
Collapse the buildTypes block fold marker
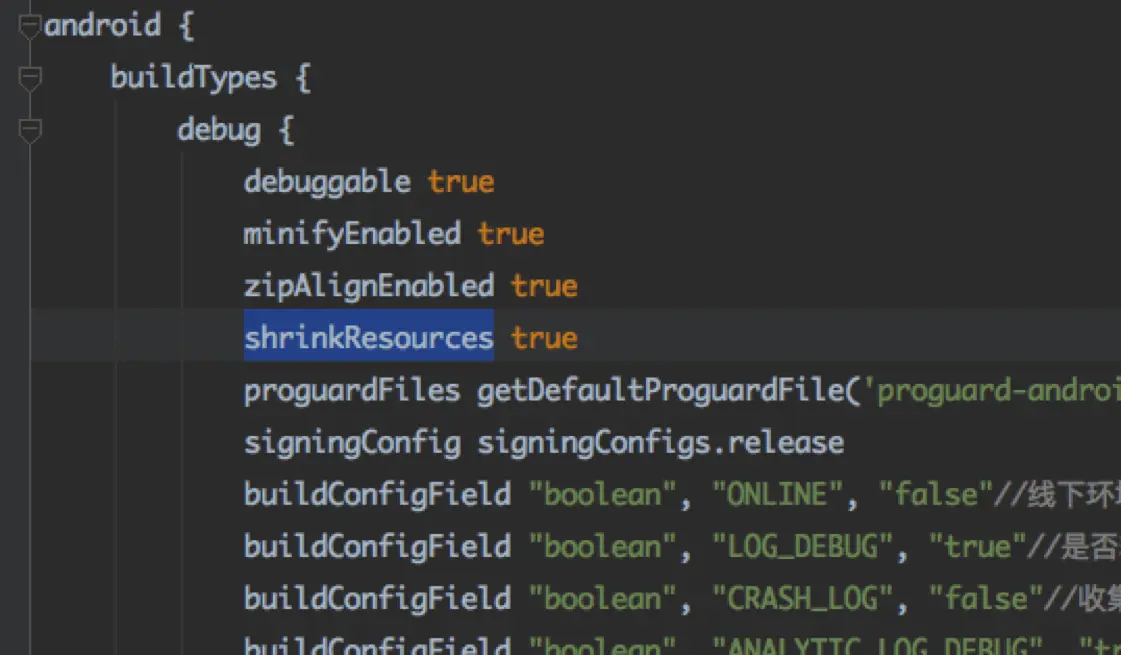click(29, 78)
